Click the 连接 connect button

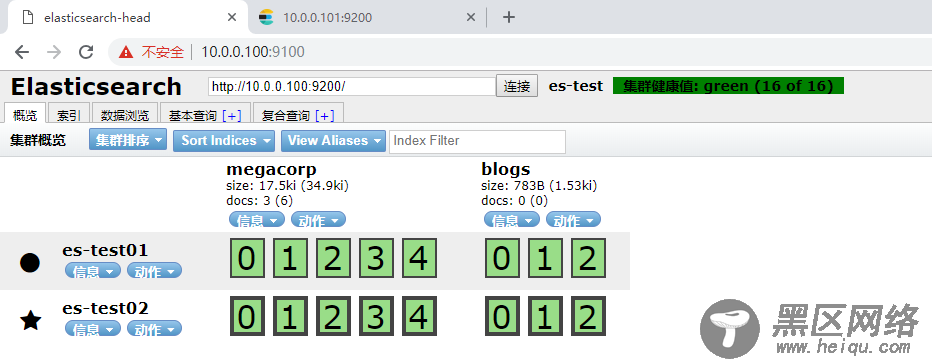[517, 86]
